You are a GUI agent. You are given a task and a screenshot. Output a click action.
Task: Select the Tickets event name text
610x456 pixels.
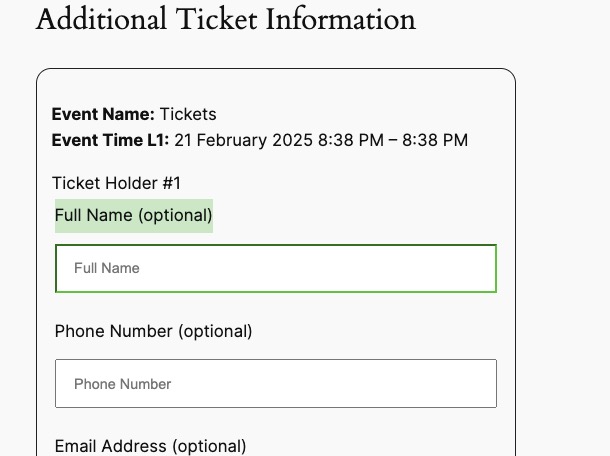pyautogui.click(x=188, y=114)
